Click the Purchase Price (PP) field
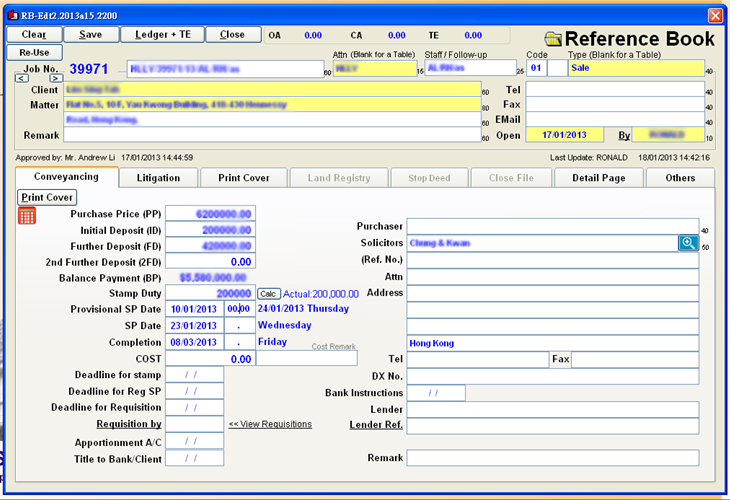The image size is (730, 500). point(210,214)
